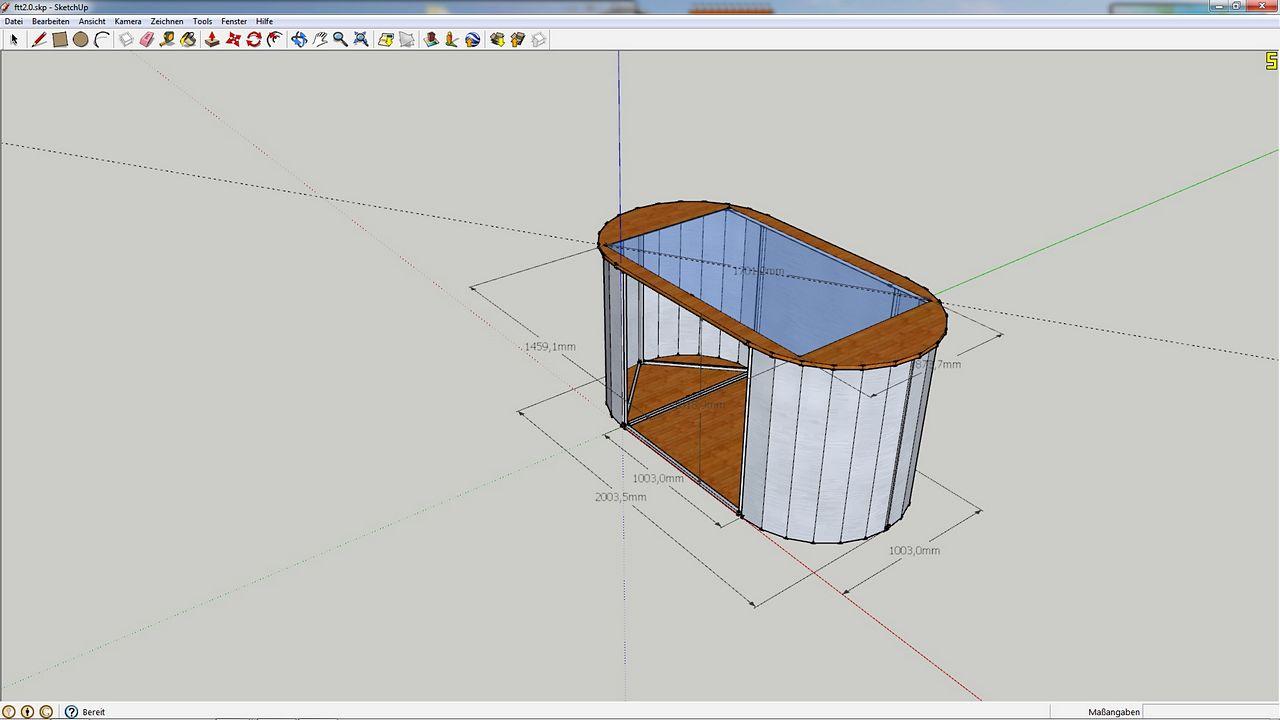Image resolution: width=1280 pixels, height=720 pixels.
Task: Select the Push/Pull tool
Action: click(x=212, y=40)
